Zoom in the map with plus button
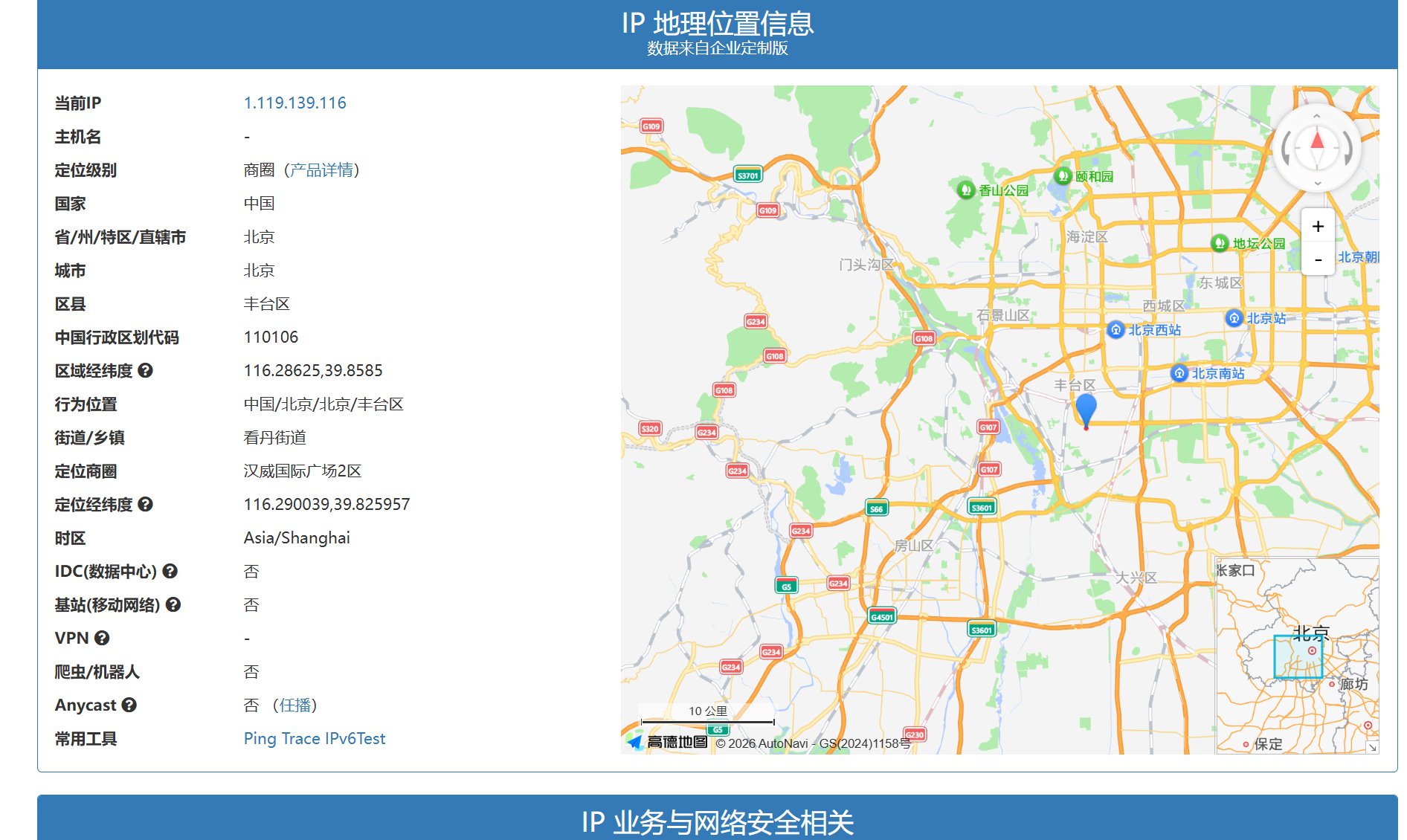The width and height of the screenshot is (1407, 840). coord(1318,226)
